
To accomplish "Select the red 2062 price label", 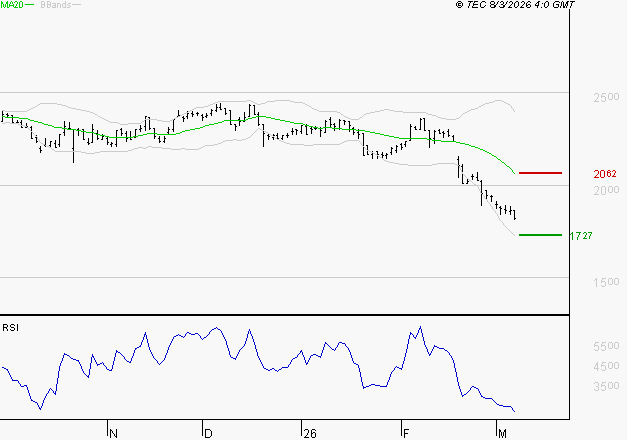I will click(x=604, y=174).
